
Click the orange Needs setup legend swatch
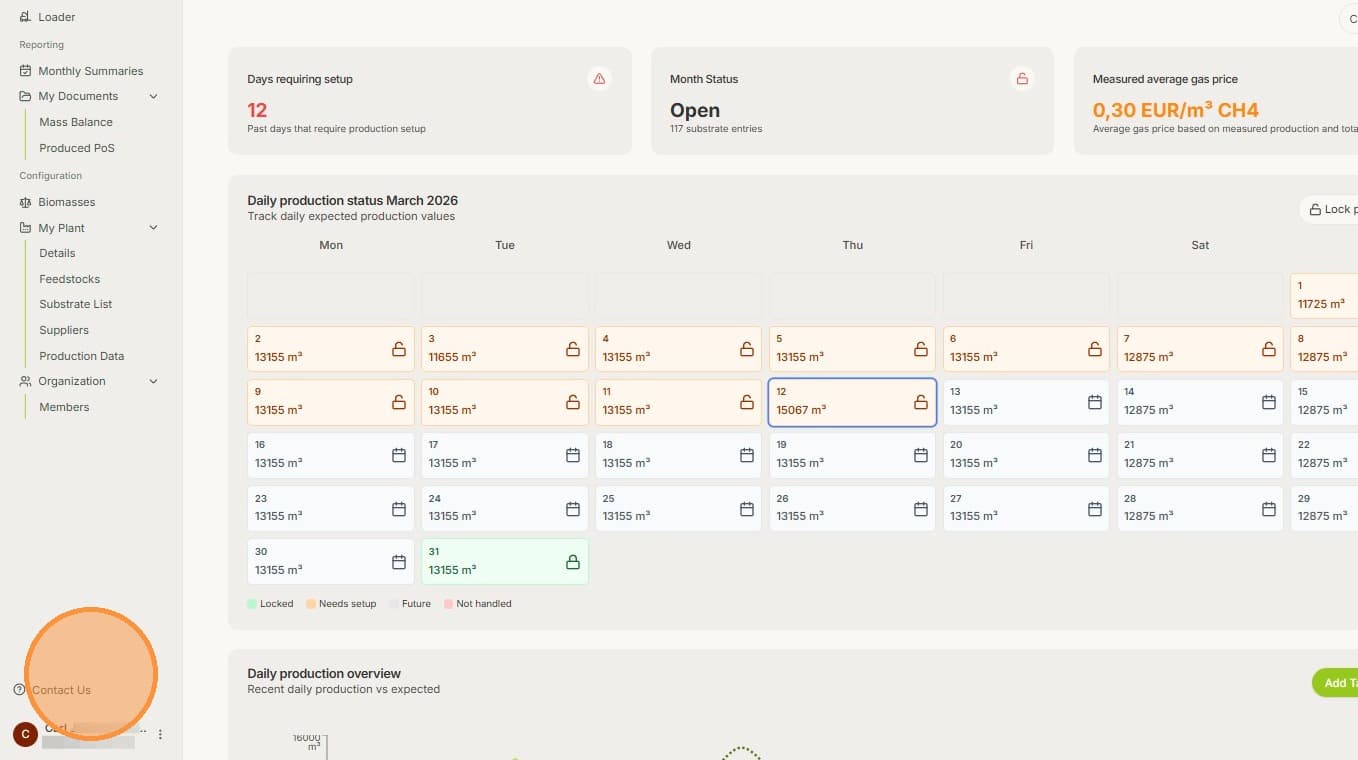[x=311, y=604]
